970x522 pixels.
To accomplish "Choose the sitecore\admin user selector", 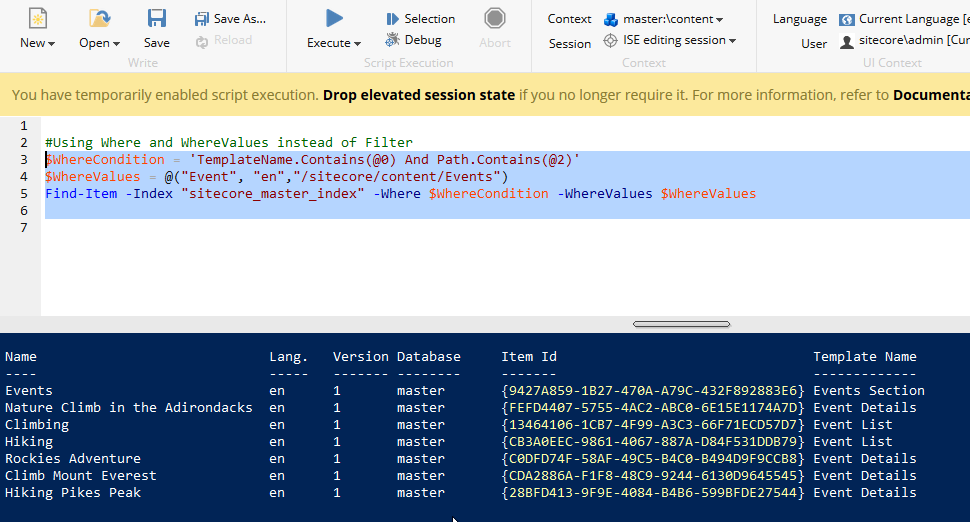I will pos(903,41).
